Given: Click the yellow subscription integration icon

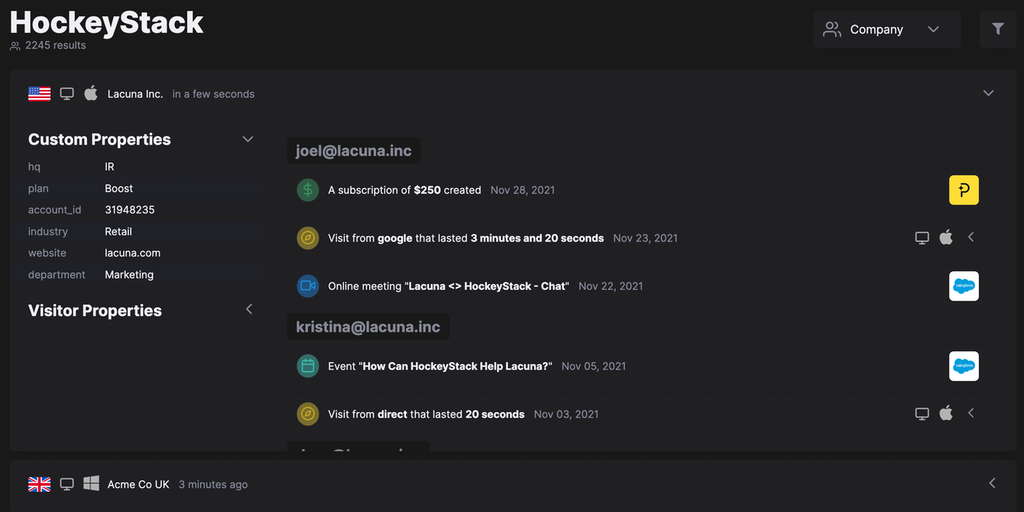Looking at the screenshot, I should (x=964, y=190).
